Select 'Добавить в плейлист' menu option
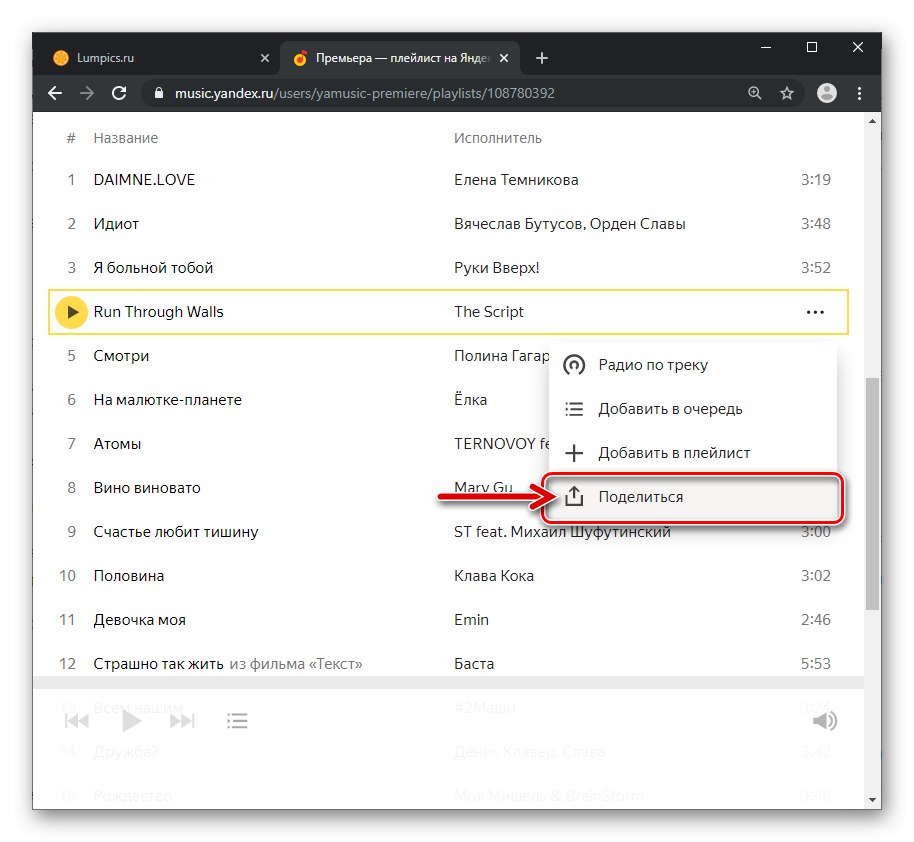The width and height of the screenshot is (914, 842). 674,453
